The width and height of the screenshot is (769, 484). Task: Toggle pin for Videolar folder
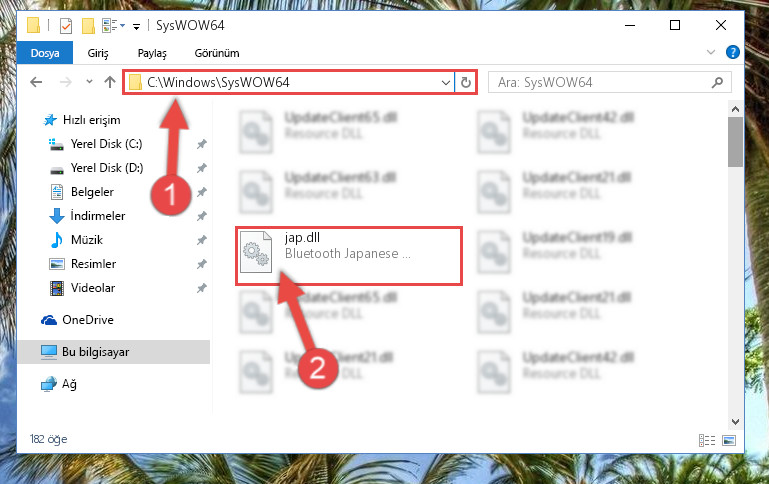(x=202, y=288)
